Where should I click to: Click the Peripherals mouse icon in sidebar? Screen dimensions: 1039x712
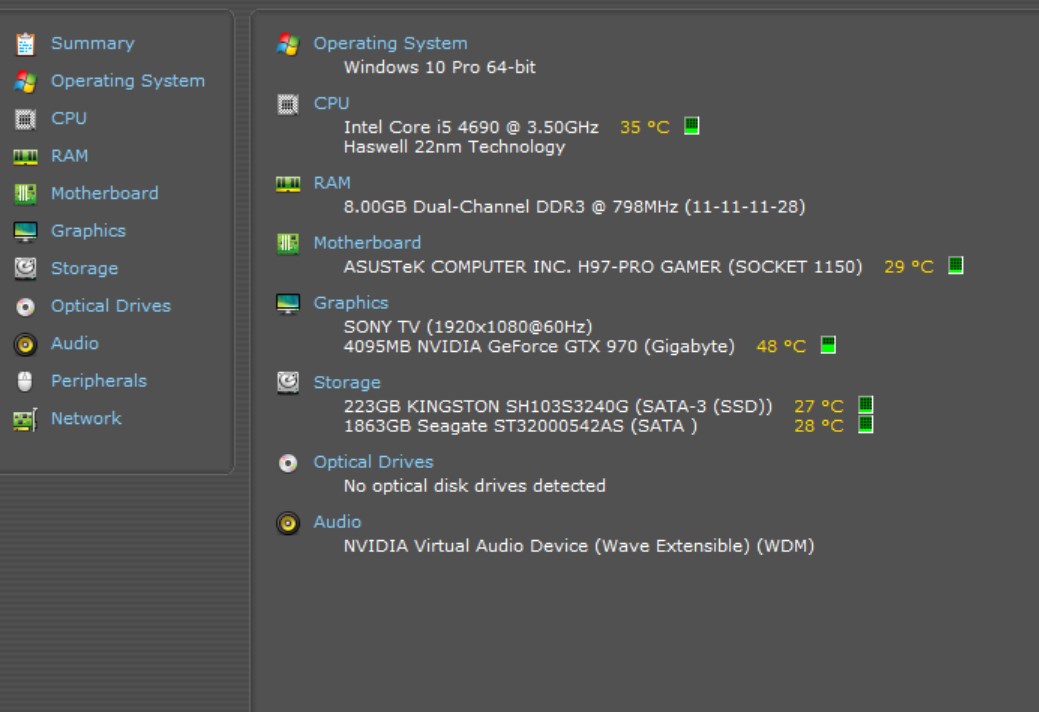pyautogui.click(x=25, y=381)
